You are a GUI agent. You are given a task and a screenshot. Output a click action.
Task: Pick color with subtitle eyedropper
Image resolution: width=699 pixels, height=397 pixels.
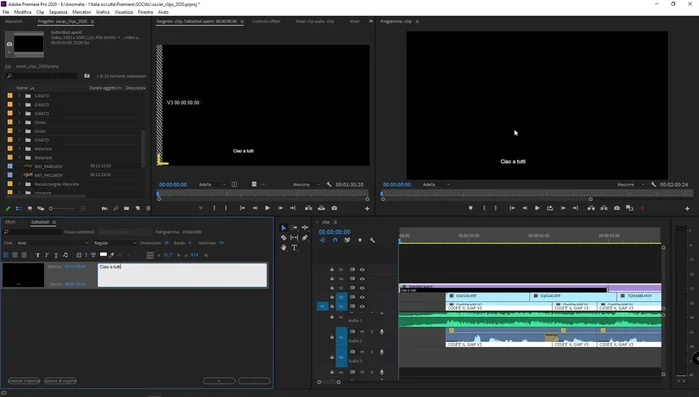point(112,255)
